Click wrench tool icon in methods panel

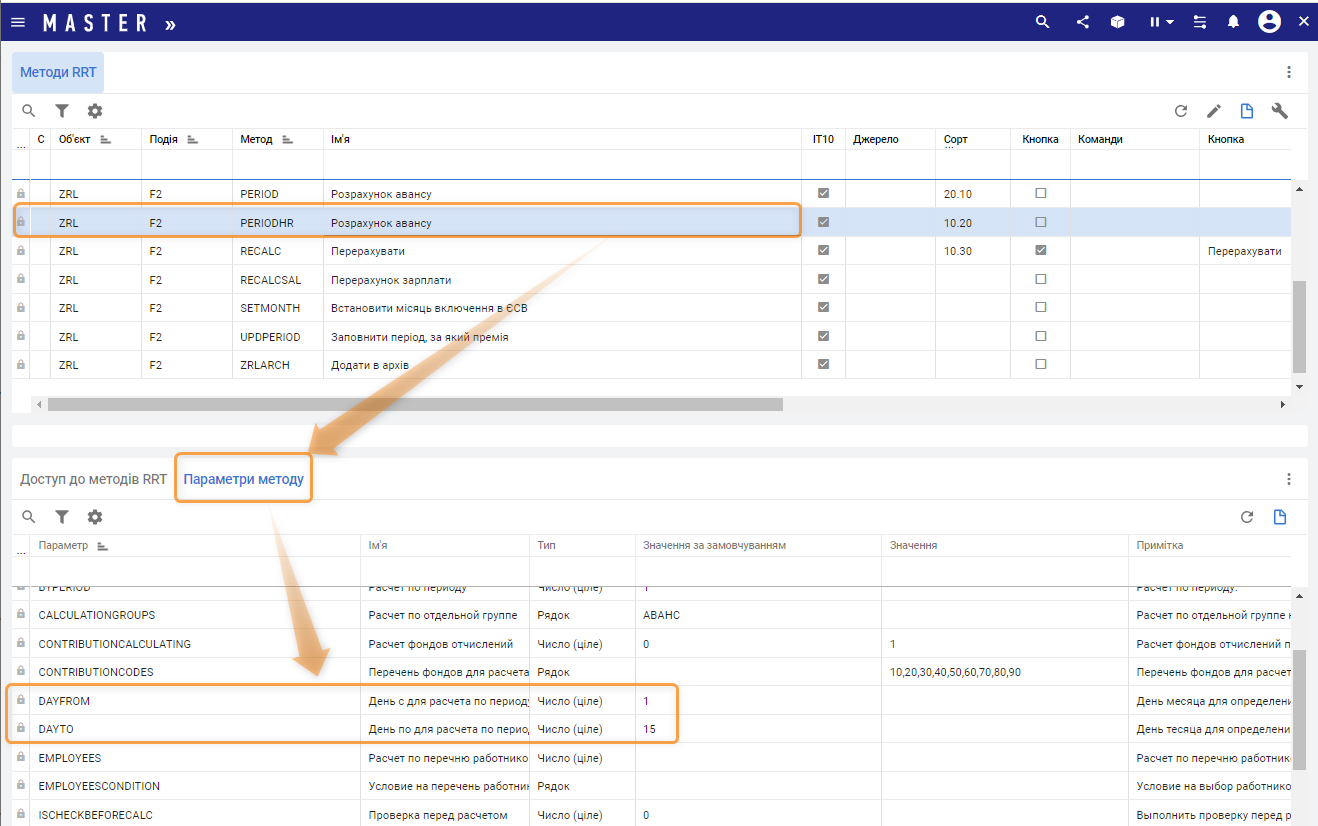click(x=1279, y=111)
